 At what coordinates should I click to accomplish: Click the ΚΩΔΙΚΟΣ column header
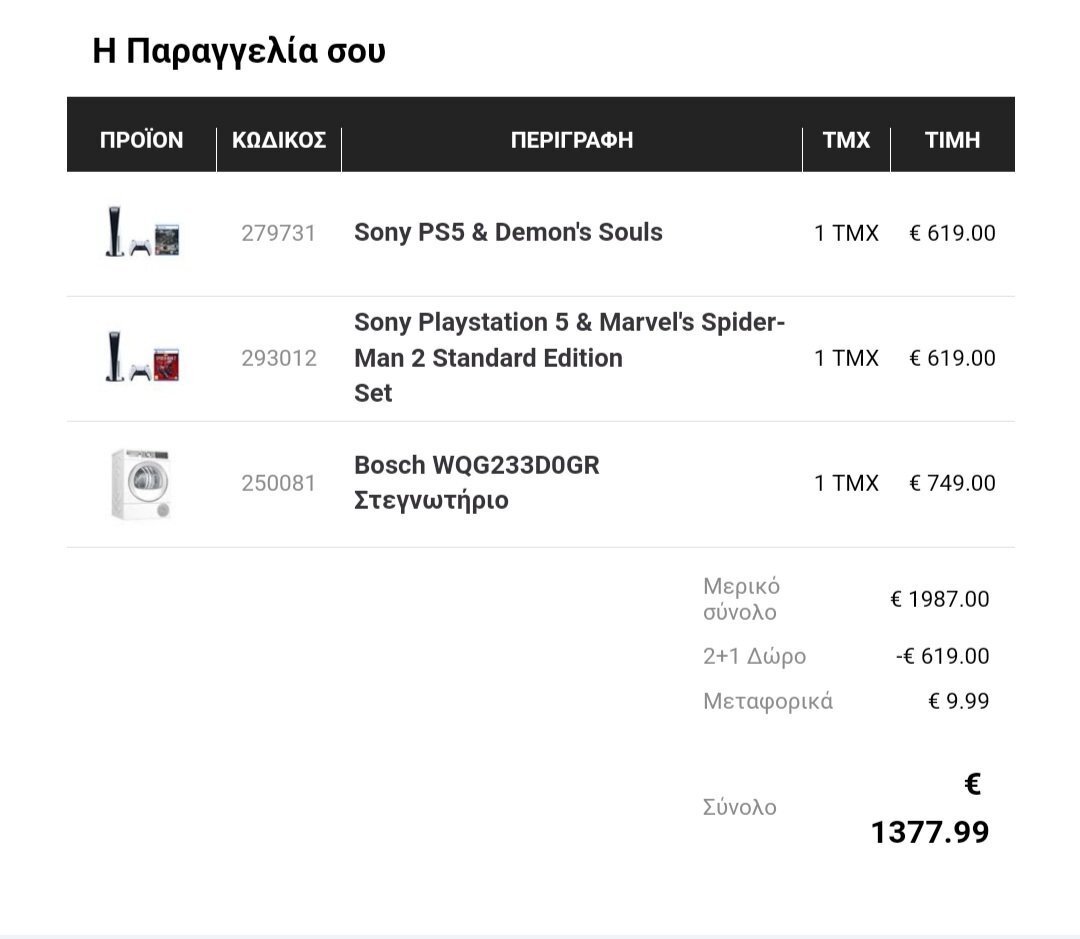click(x=279, y=140)
